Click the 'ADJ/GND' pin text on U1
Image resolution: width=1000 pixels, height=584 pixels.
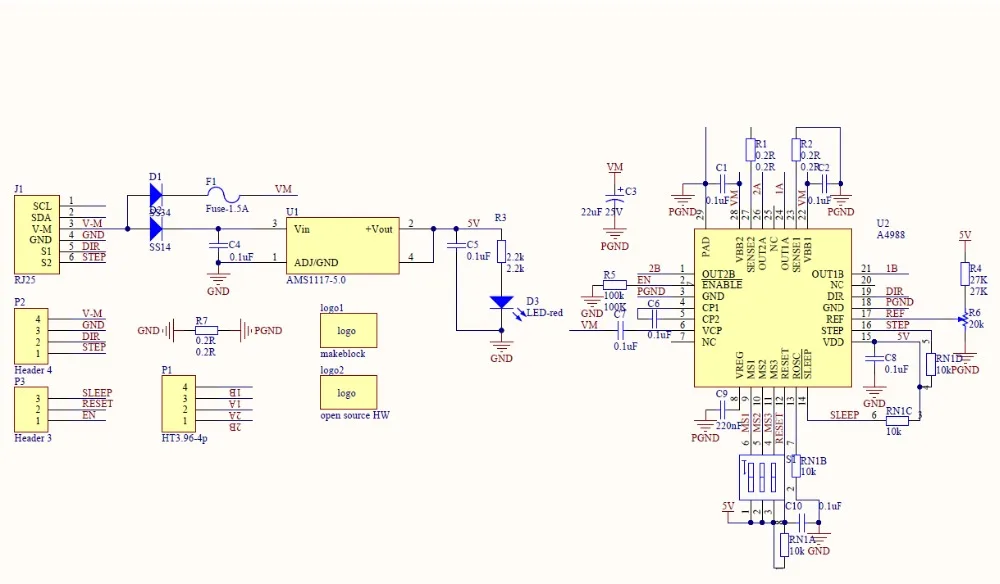pyautogui.click(x=316, y=263)
